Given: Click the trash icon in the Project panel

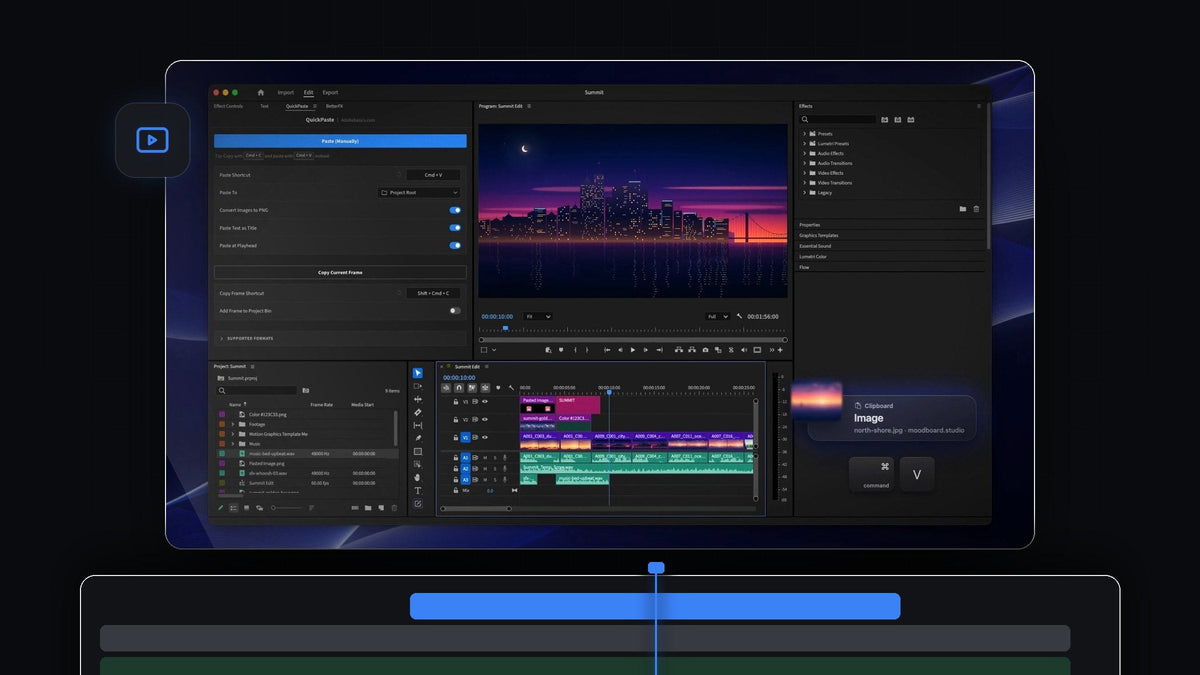Looking at the screenshot, I should (x=394, y=508).
